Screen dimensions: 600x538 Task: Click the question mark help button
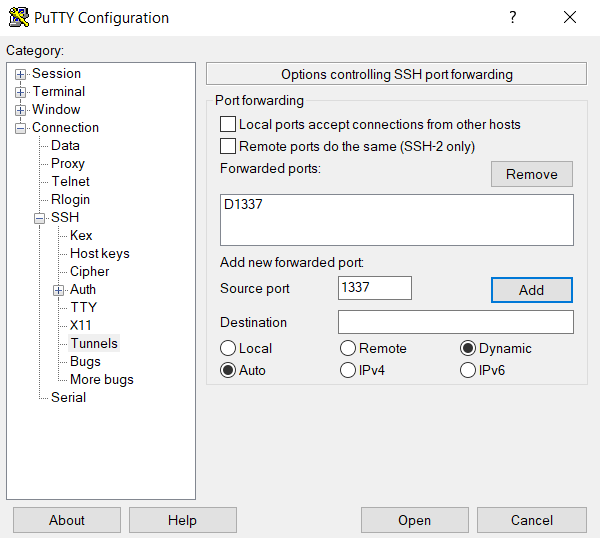tap(512, 17)
